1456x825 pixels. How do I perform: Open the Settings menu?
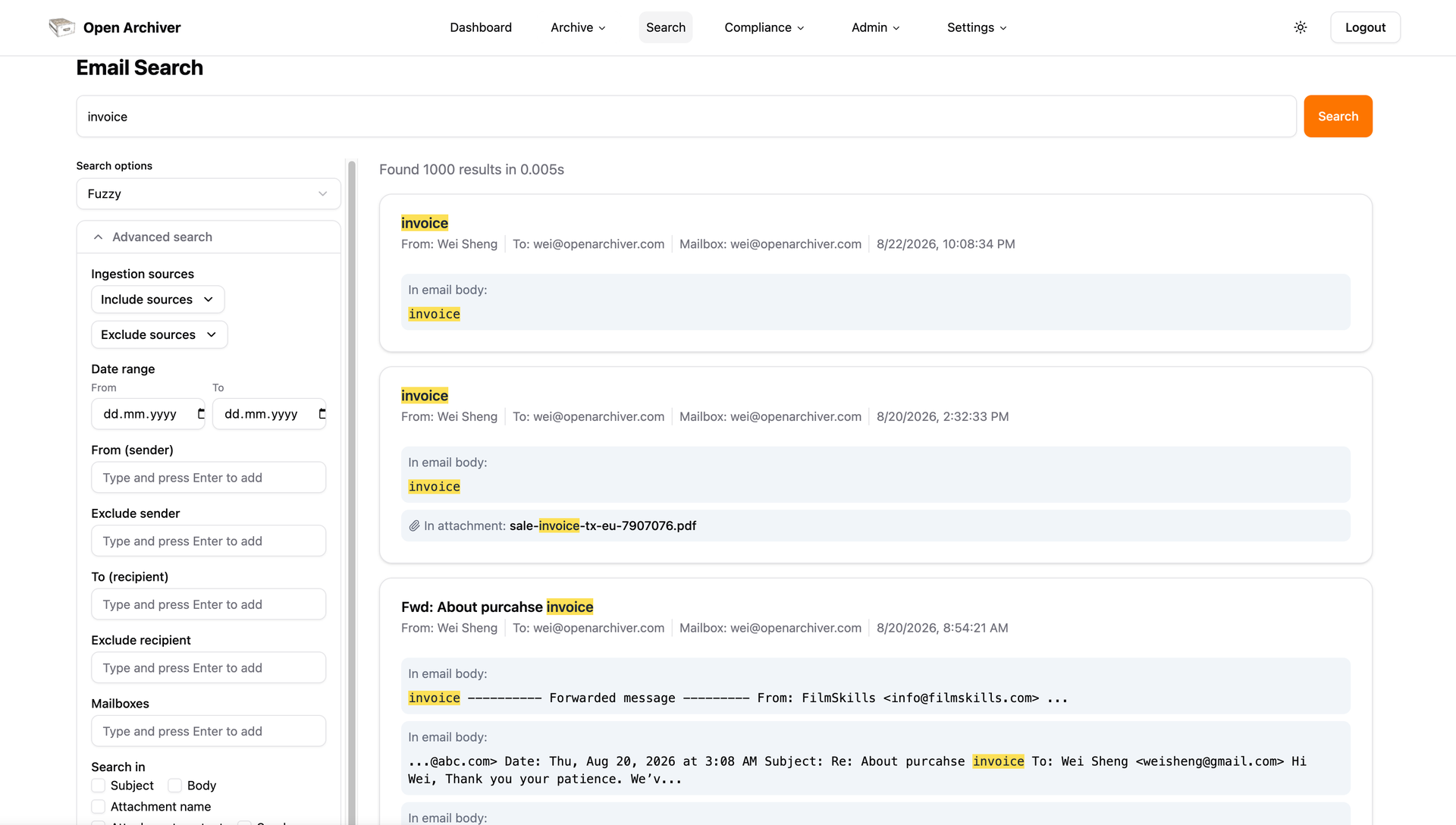977,27
